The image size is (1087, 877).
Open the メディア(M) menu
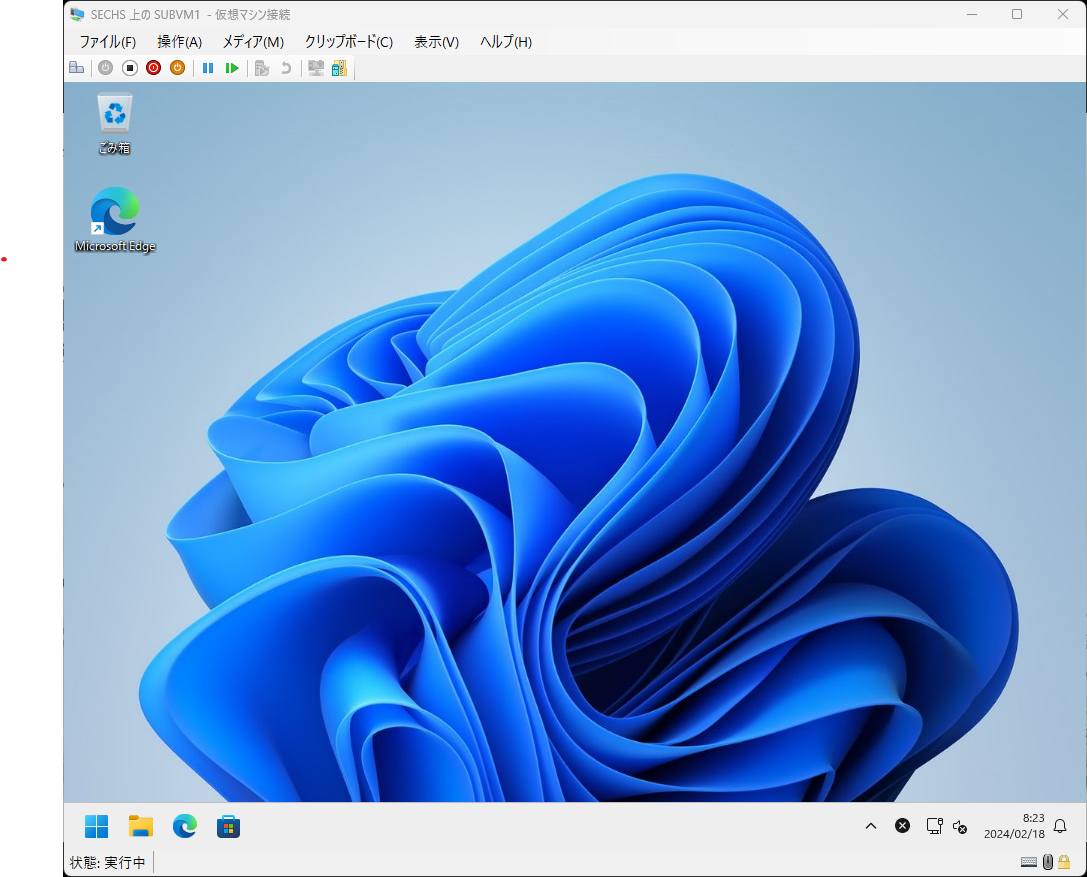coord(253,42)
